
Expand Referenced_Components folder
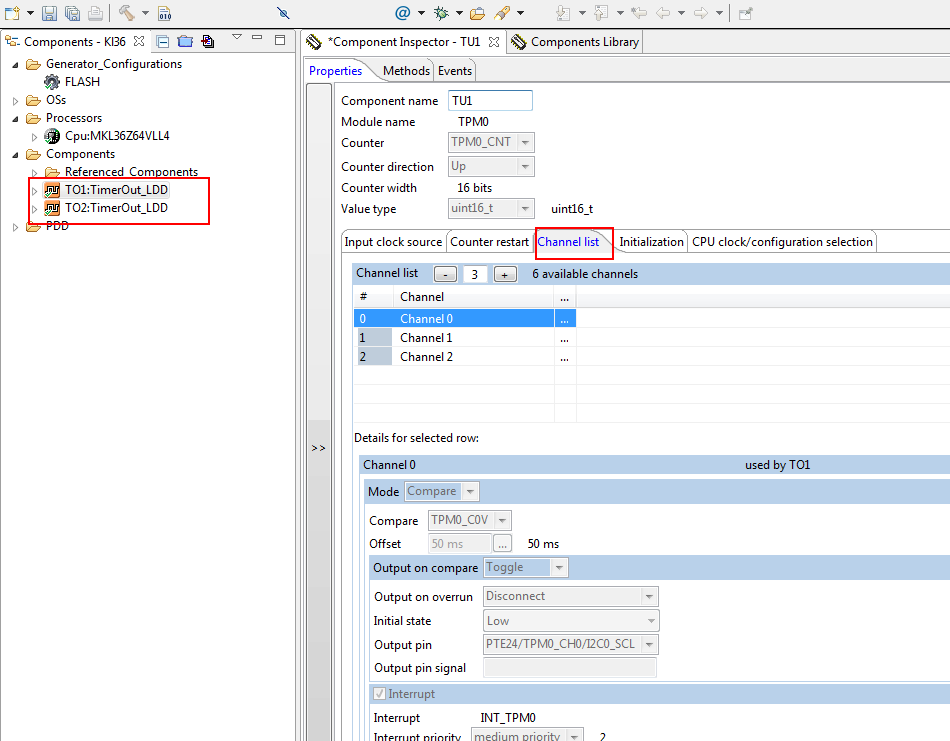35,173
